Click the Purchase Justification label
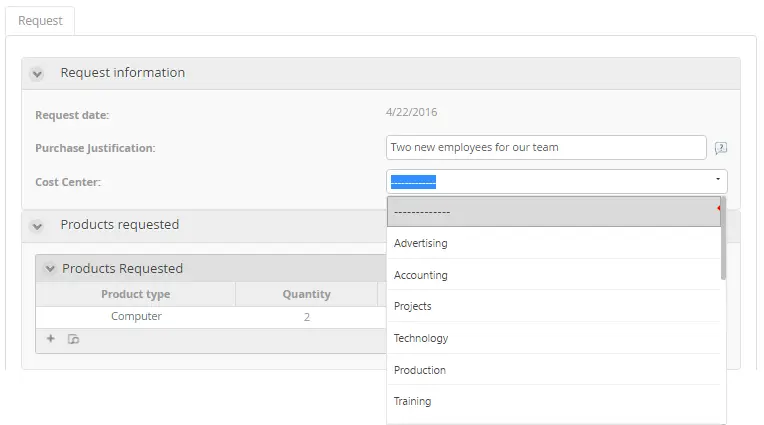The height and width of the screenshot is (425, 764). 95,148
